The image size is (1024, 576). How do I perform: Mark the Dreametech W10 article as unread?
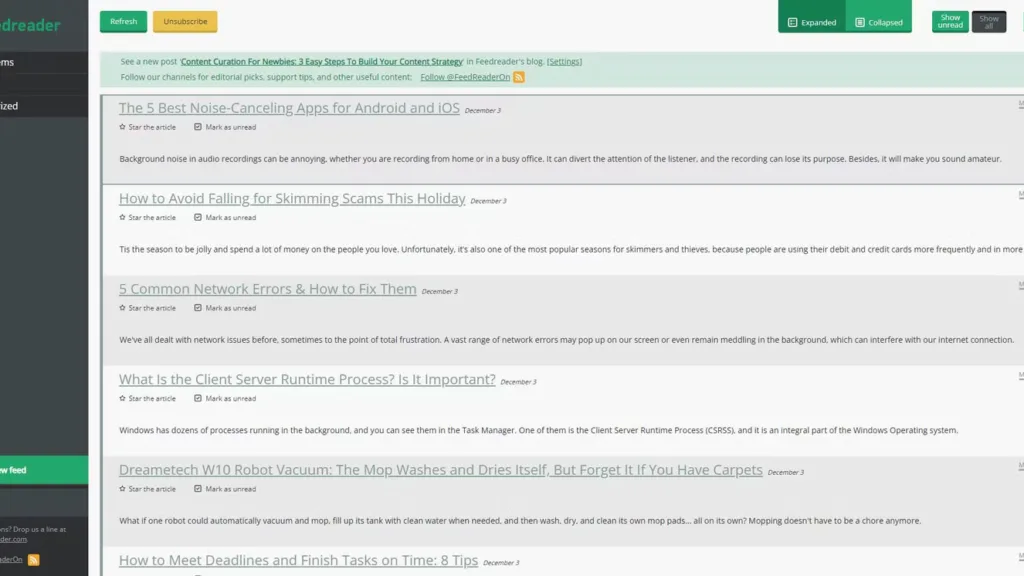(x=225, y=489)
